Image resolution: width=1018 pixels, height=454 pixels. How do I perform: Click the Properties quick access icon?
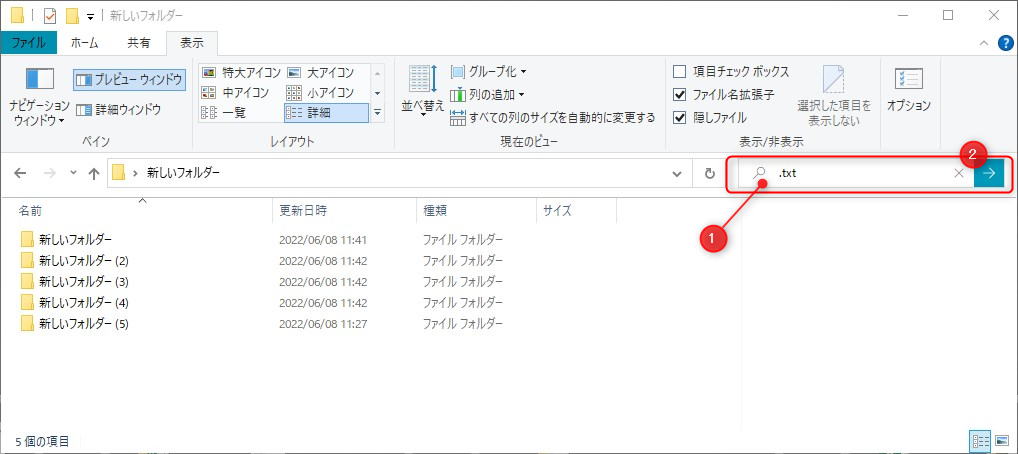[50, 14]
